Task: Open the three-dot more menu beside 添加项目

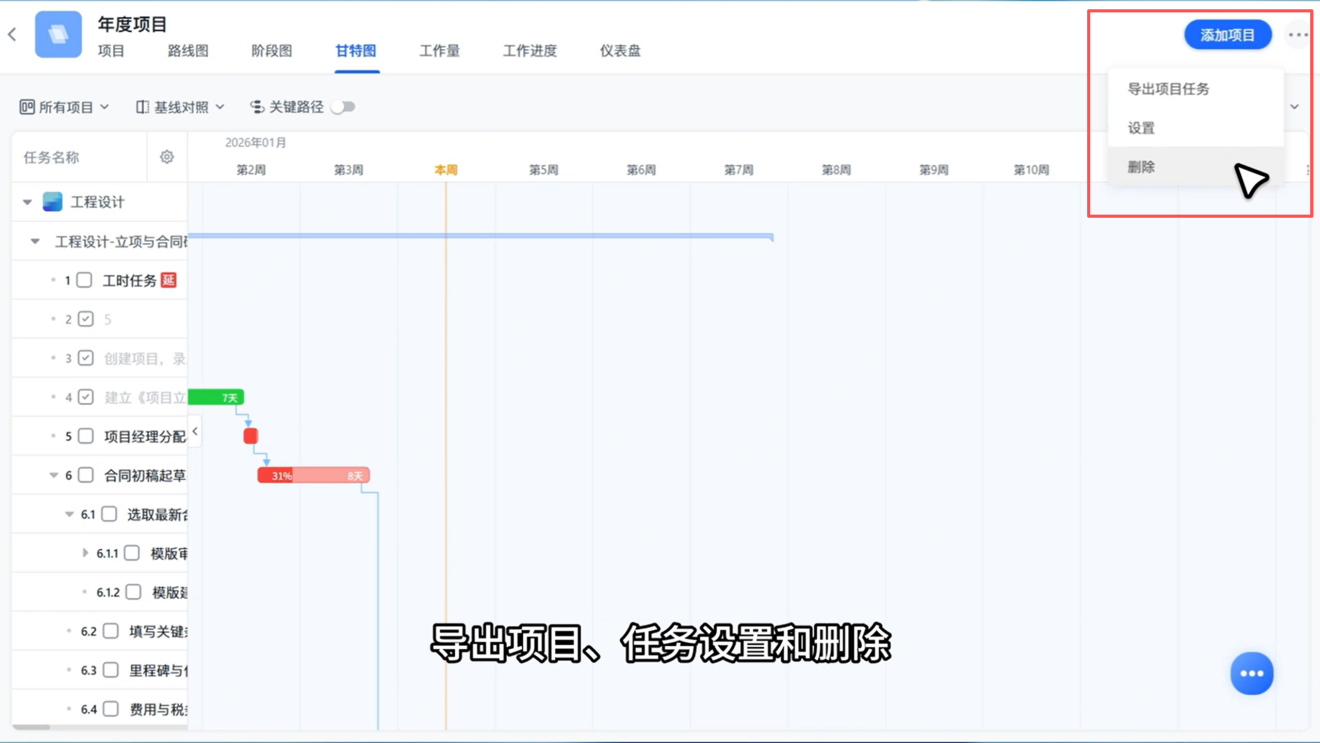Action: pos(1297,35)
